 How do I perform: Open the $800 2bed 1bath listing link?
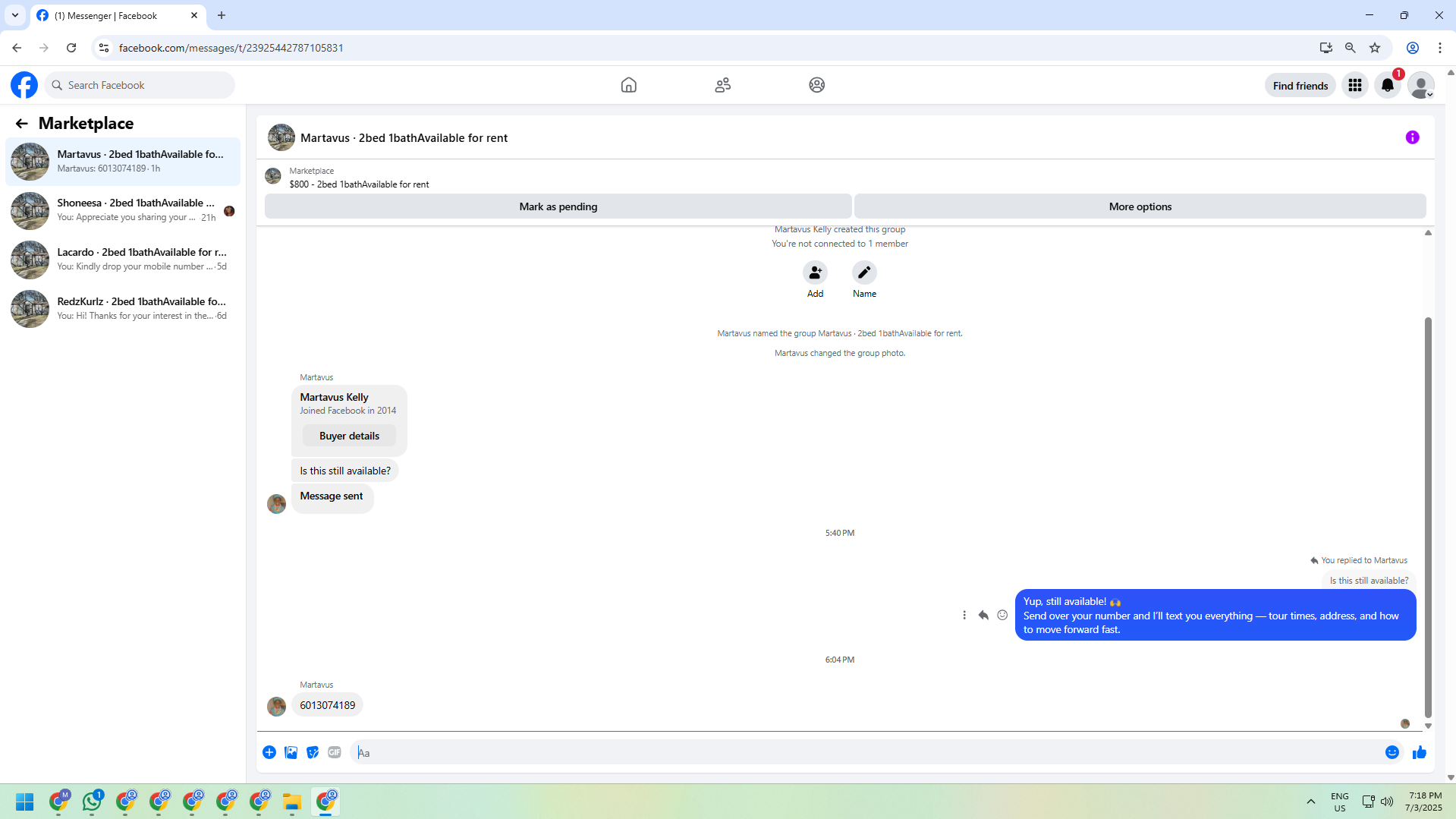pos(359,184)
